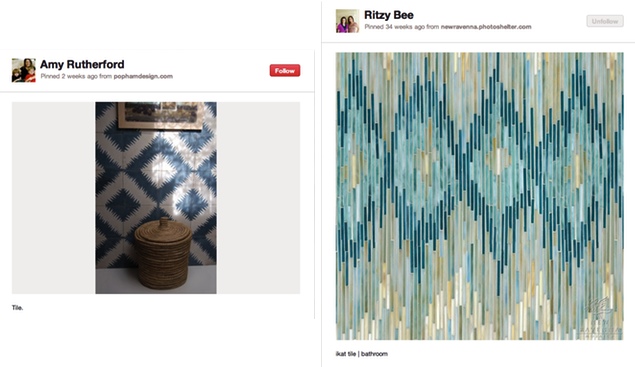Open Ritzy Bee's profile avatar
Image resolution: width=635 pixels, height=367 pixels.
point(347,21)
